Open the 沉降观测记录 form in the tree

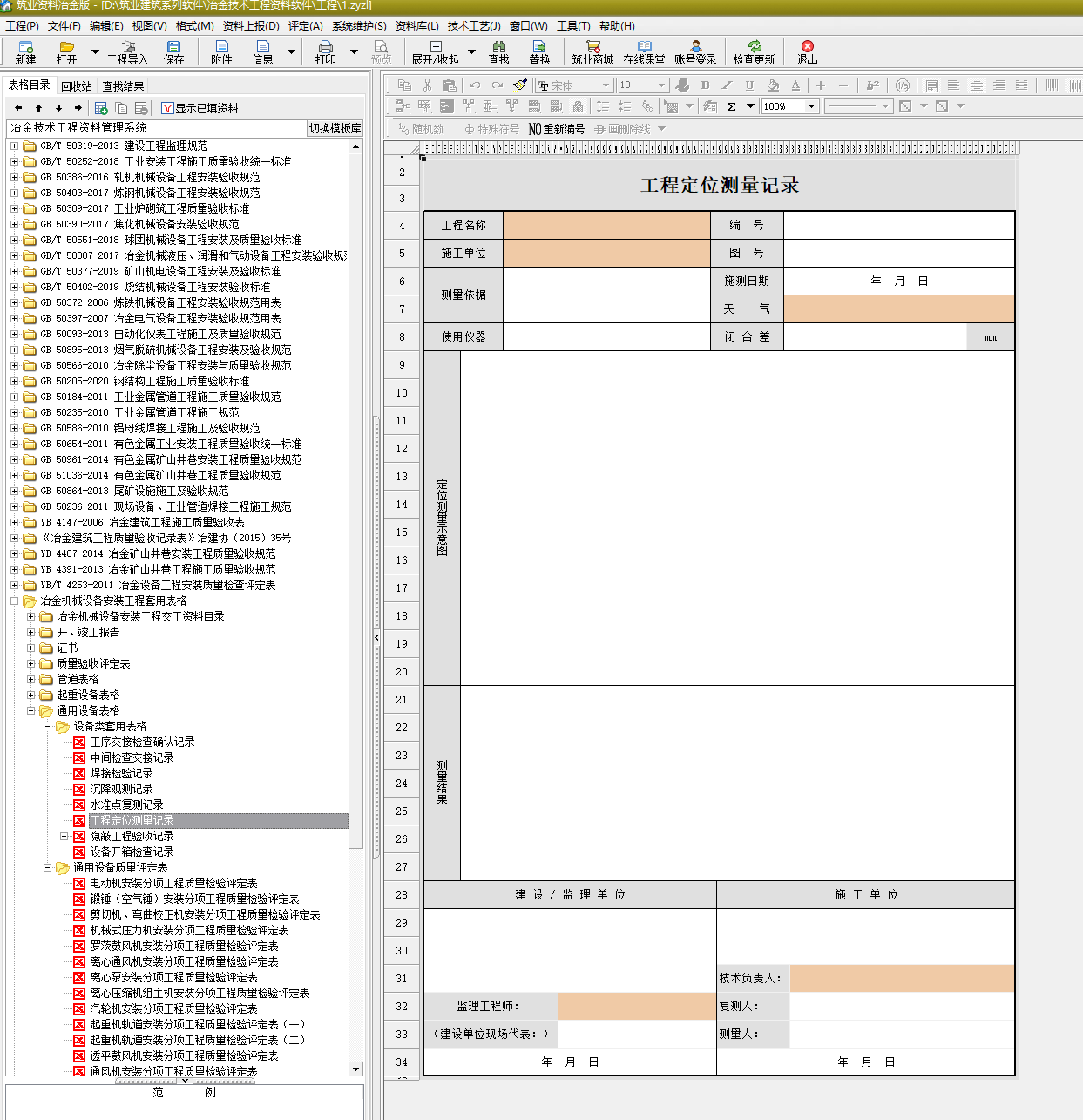coord(121,789)
